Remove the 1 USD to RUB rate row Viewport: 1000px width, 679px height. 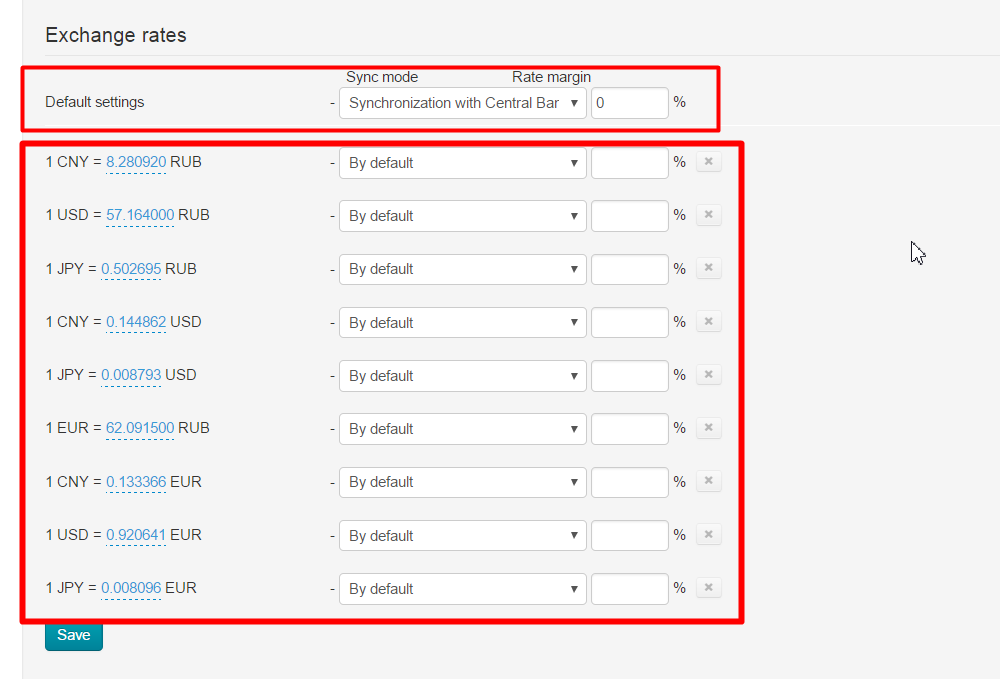pyautogui.click(x=708, y=215)
